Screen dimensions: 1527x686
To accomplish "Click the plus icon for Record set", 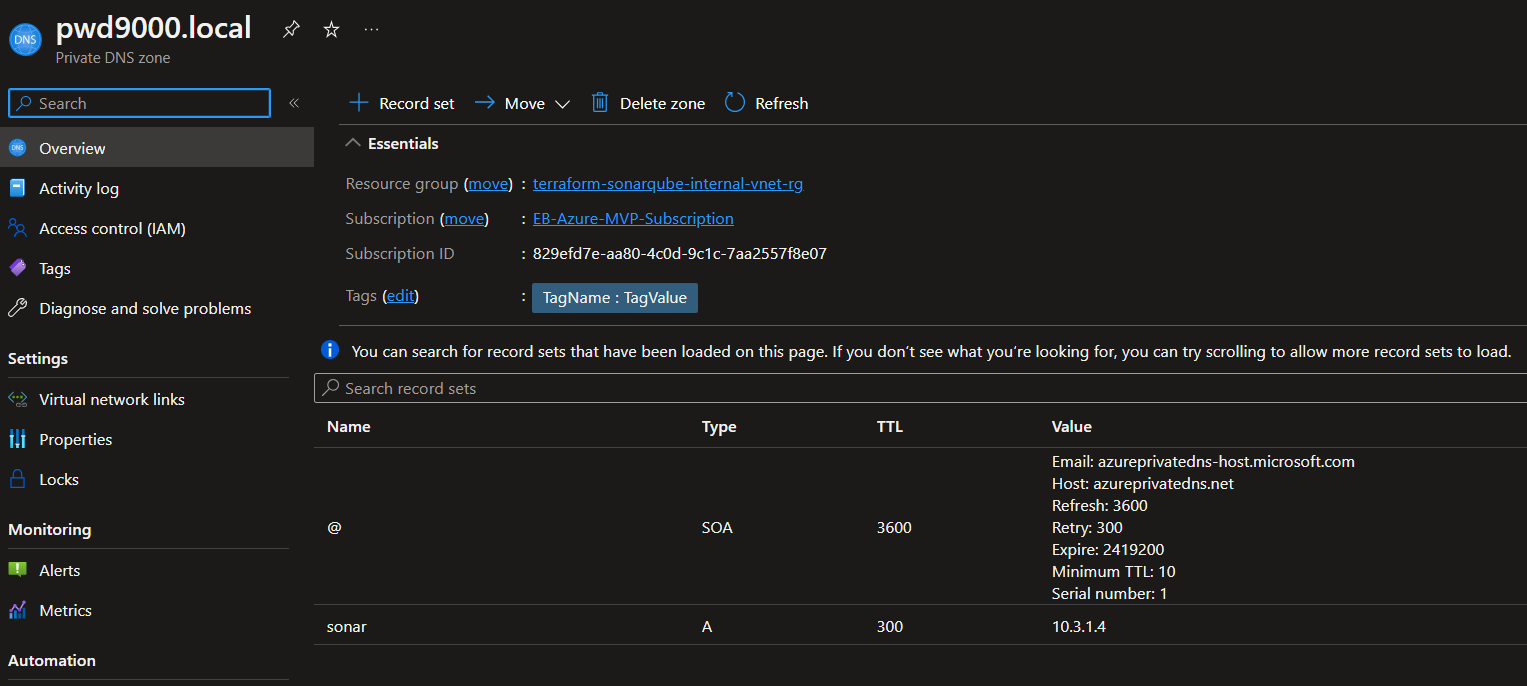I will click(358, 103).
